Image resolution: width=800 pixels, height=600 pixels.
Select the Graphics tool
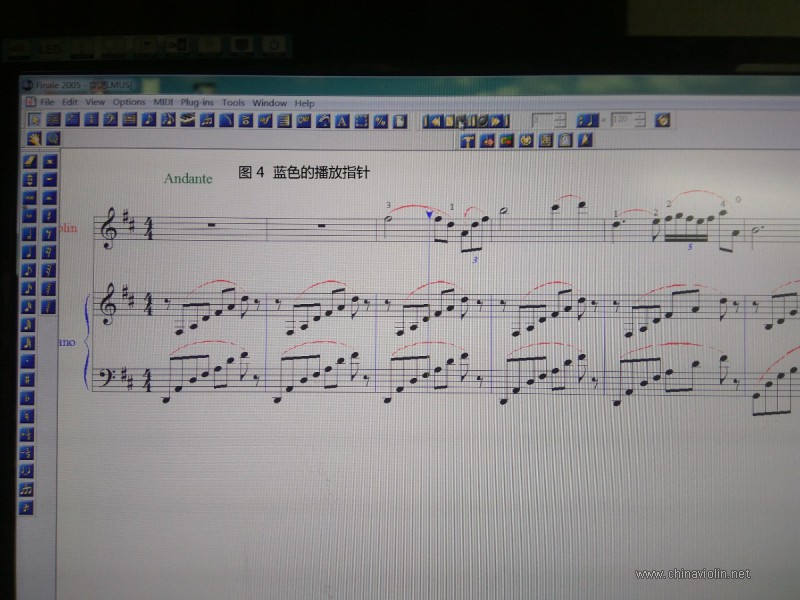tap(506, 140)
